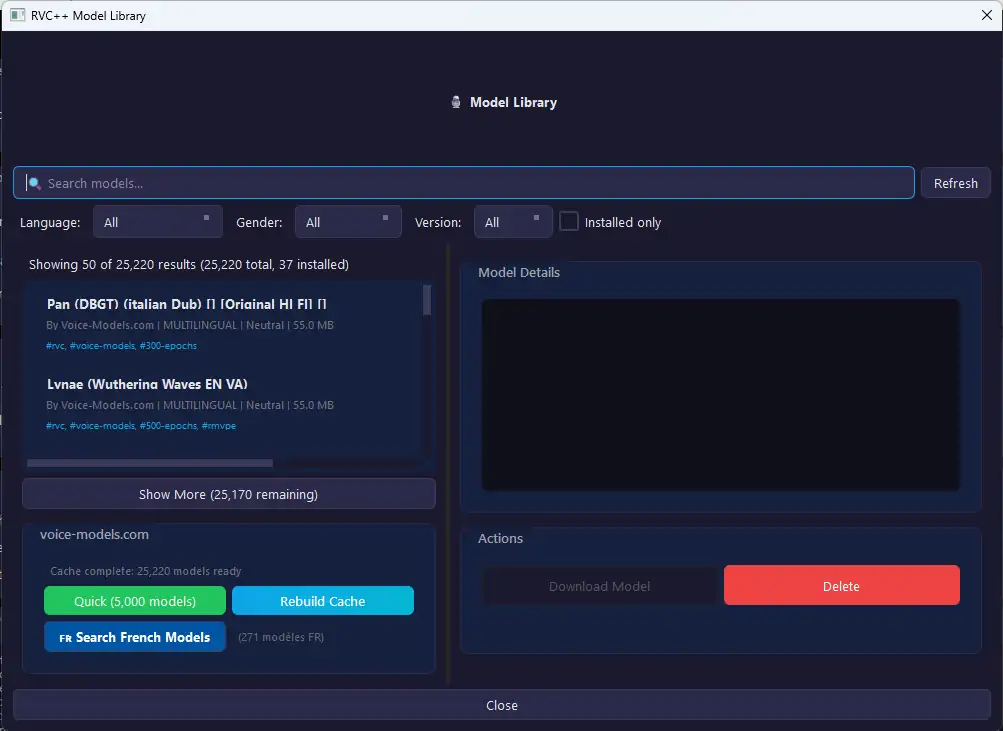Viewport: 1003px width, 731px height.
Task: Click inside the Search models field
Action: 470,183
